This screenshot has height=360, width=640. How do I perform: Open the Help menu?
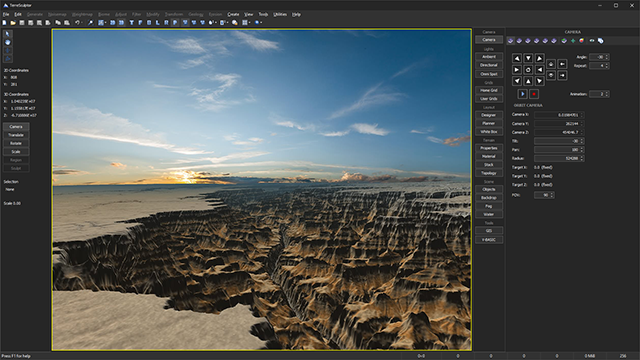(x=296, y=14)
